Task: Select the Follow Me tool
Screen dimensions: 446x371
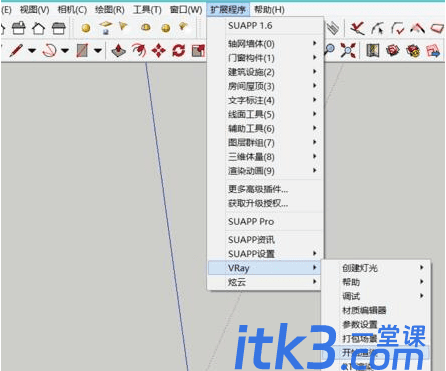Action: pyautogui.click(x=139, y=51)
